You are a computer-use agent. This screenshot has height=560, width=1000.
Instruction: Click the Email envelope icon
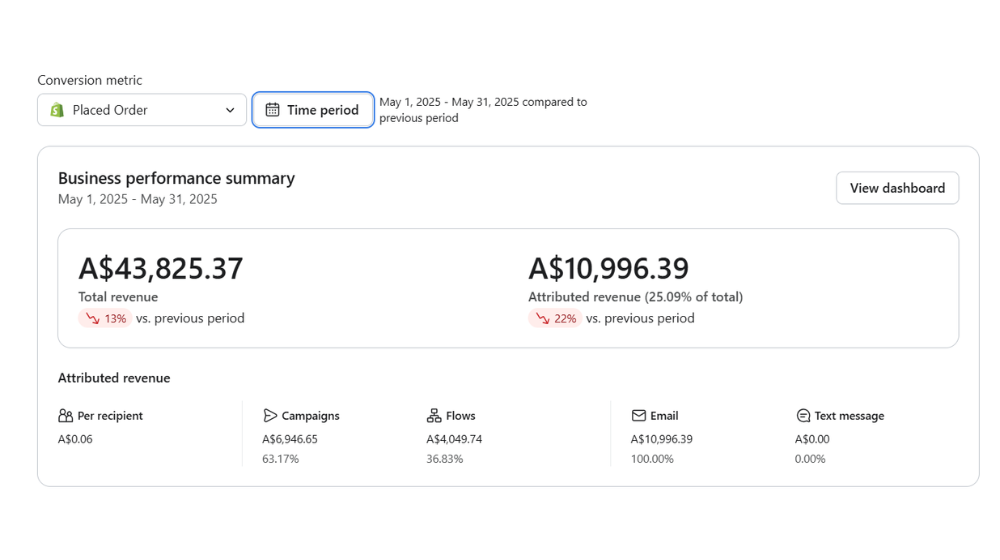[x=638, y=416]
